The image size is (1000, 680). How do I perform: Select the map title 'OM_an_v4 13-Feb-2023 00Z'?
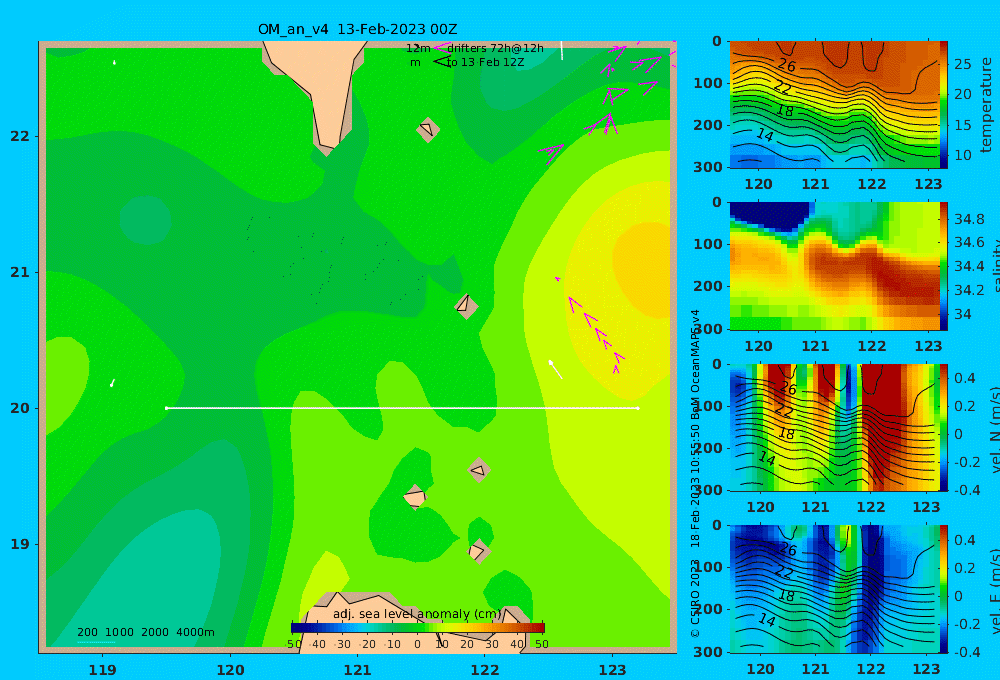point(357,29)
